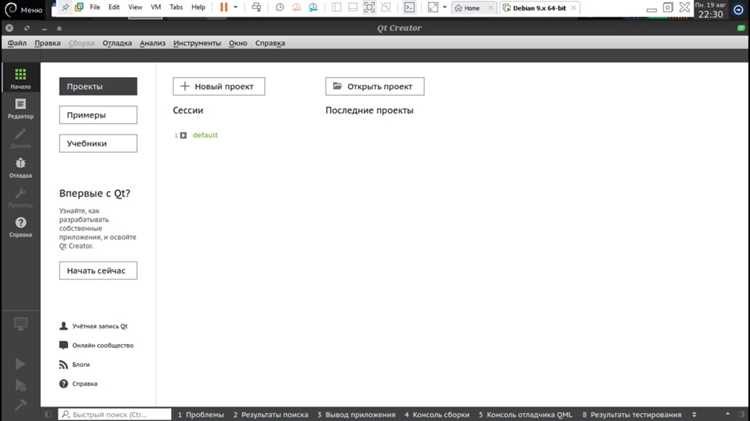Click the VMware console terminal icon
This screenshot has height=421, width=750.
[x=409, y=7]
